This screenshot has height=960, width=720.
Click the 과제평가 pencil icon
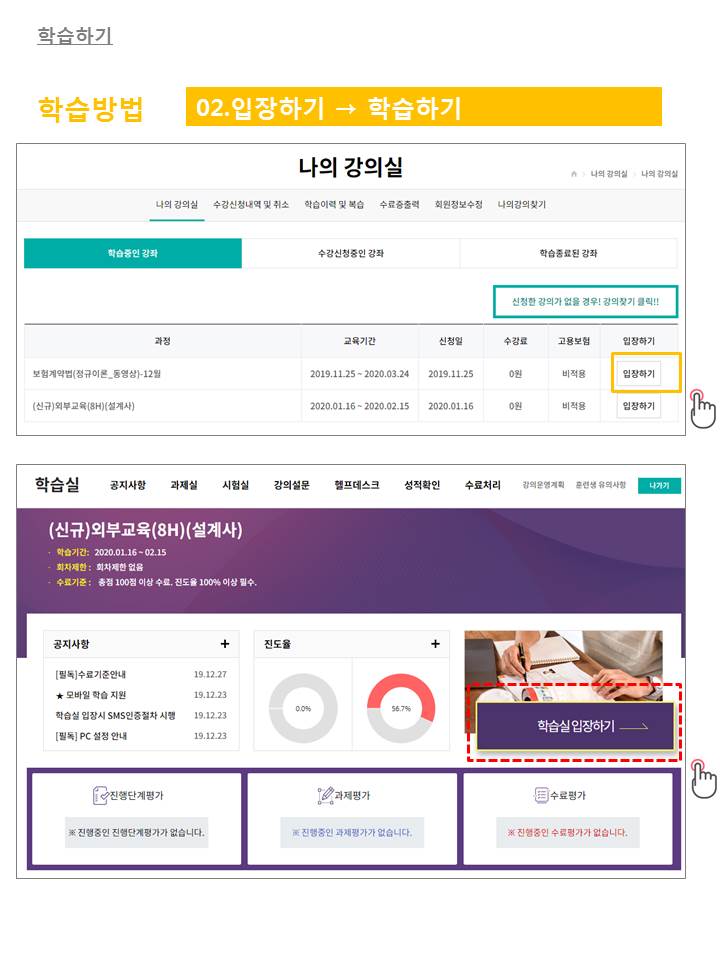(325, 796)
